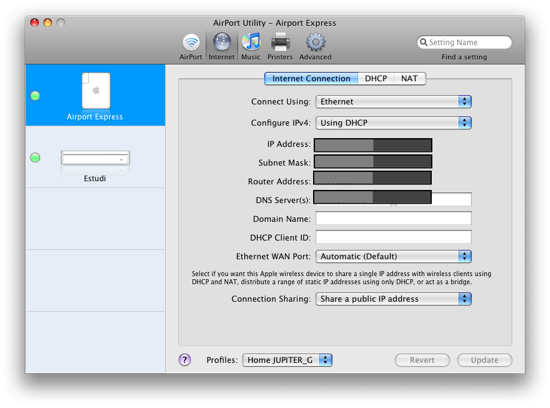Screen dimensions: 550x408
Task: Select the Internet globe toolbar icon
Action: pyautogui.click(x=221, y=47)
